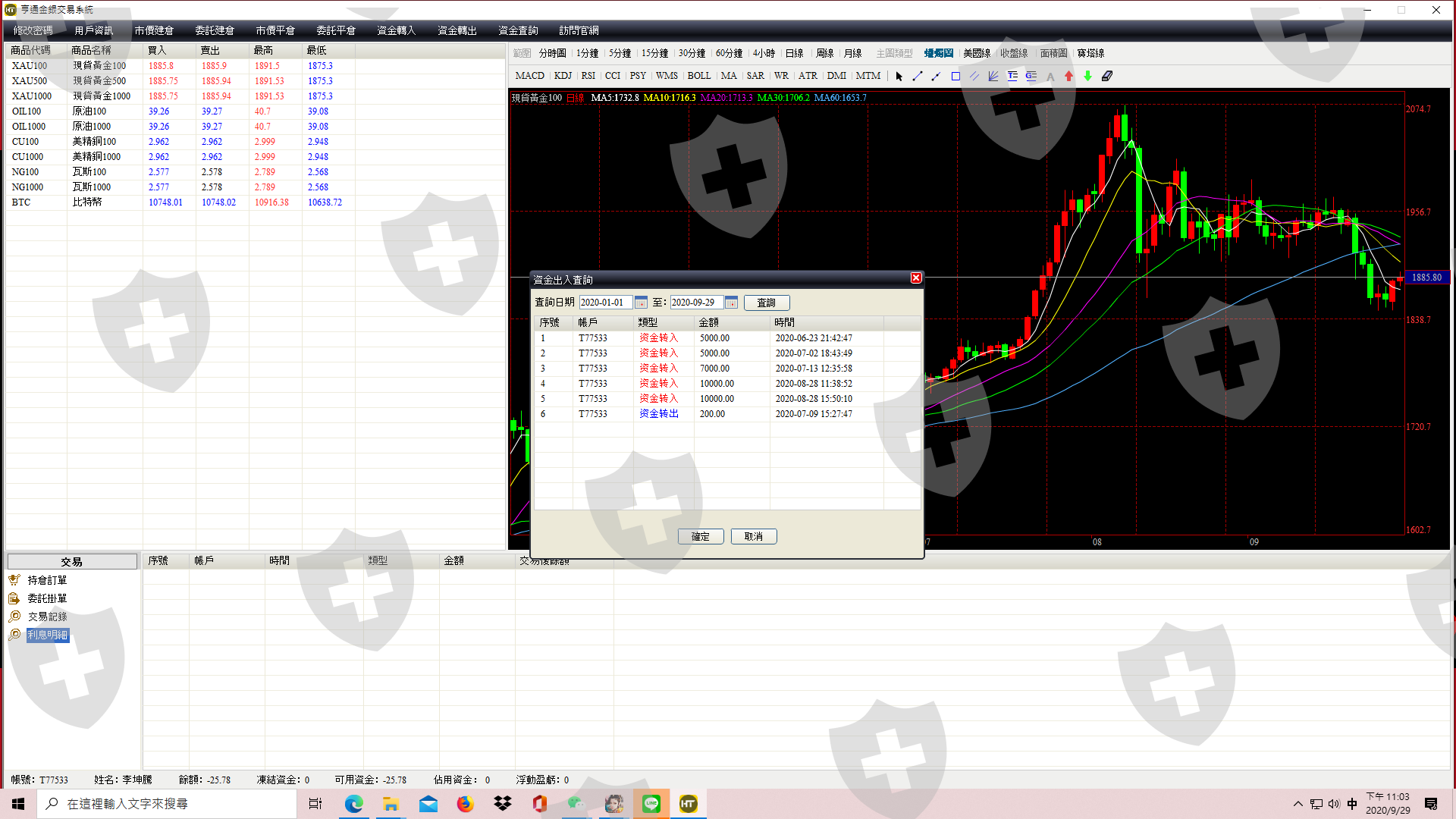1456x819 pixels.
Task: Switch chart to 60分鐘 timeframe
Action: point(729,53)
